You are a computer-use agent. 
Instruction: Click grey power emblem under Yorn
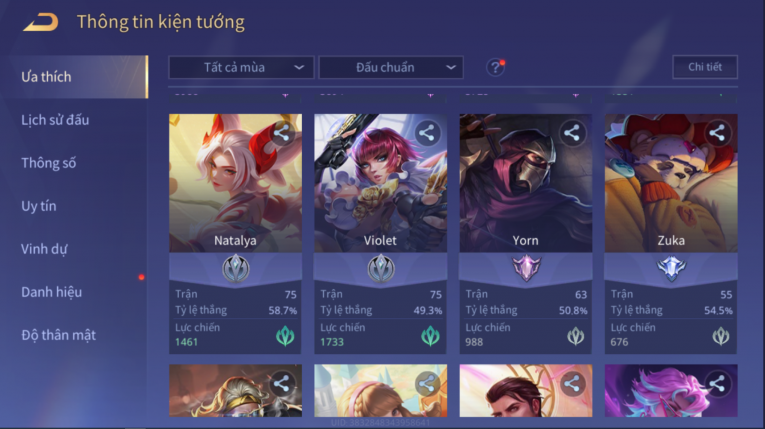576,336
